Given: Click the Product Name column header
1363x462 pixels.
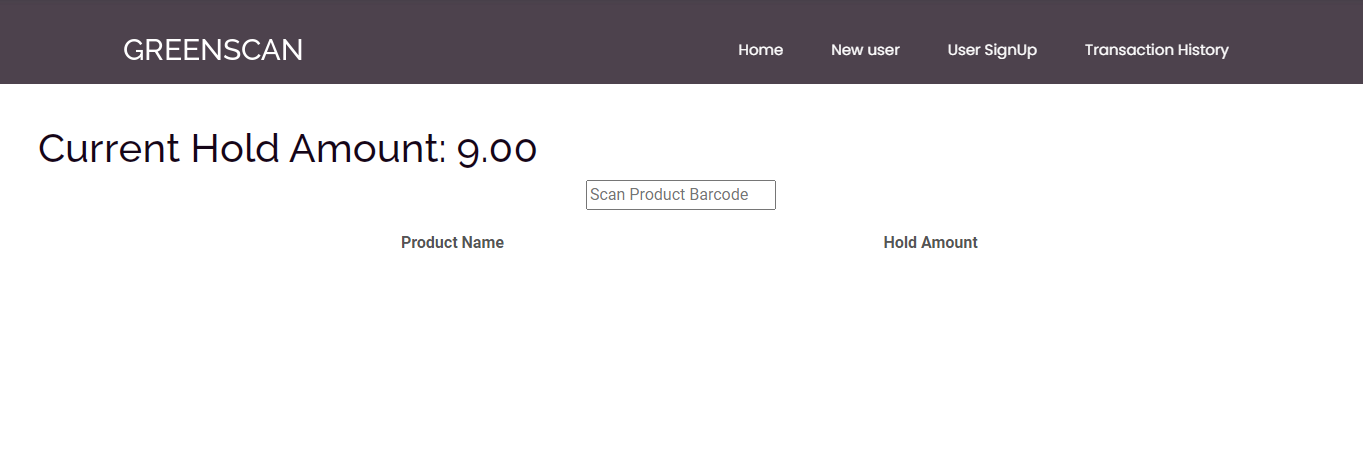Looking at the screenshot, I should 452,243.
